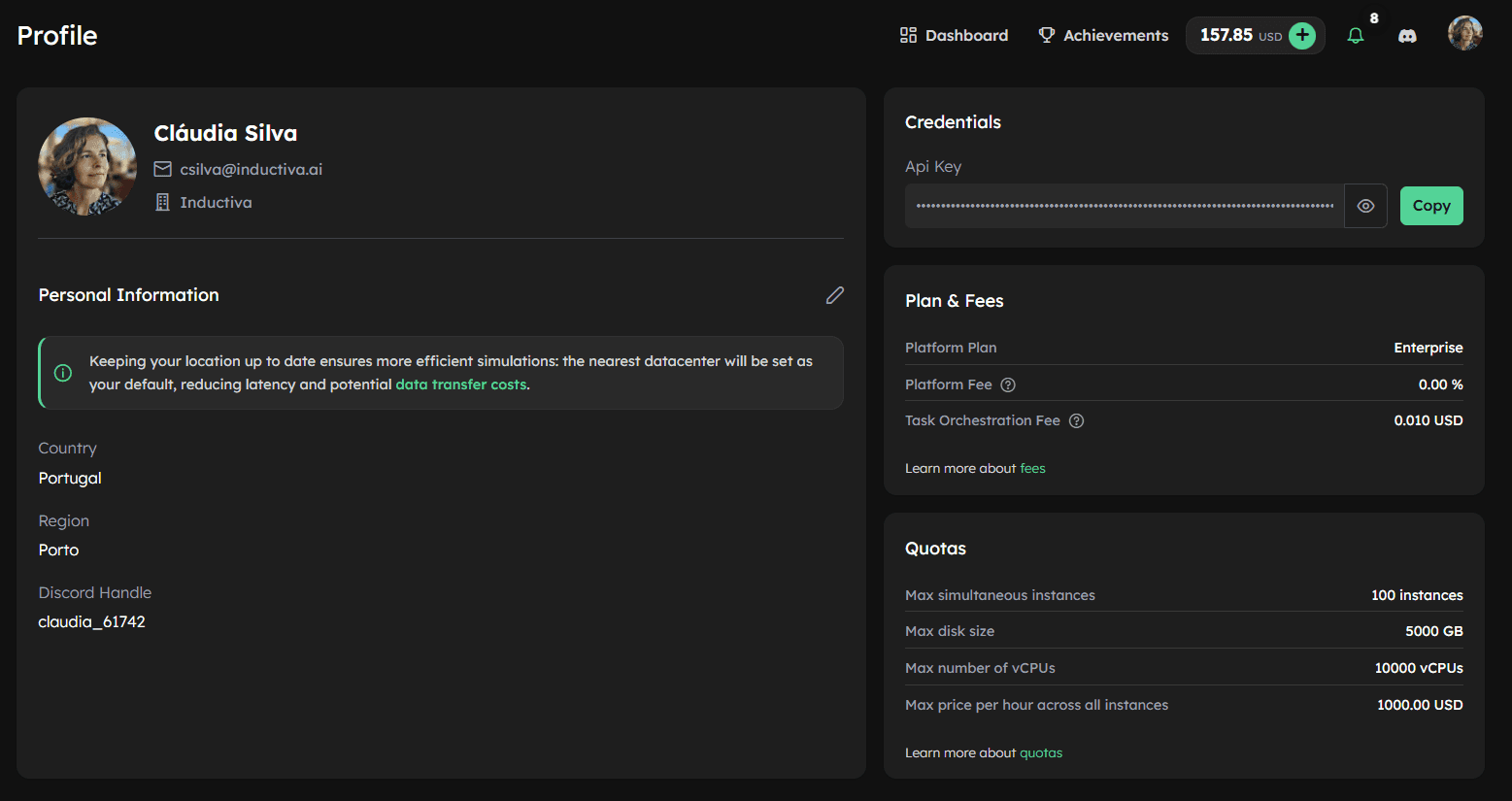Click the masked Api Key input field

click(x=1122, y=205)
